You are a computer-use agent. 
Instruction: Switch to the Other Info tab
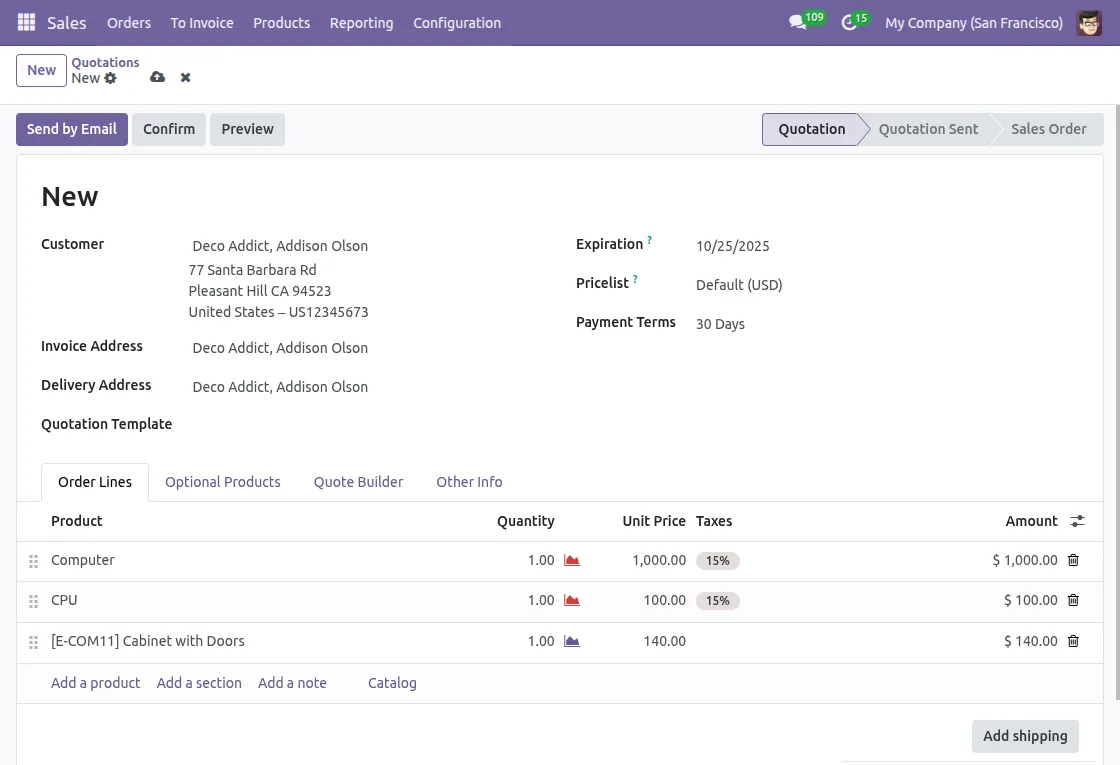click(x=469, y=482)
